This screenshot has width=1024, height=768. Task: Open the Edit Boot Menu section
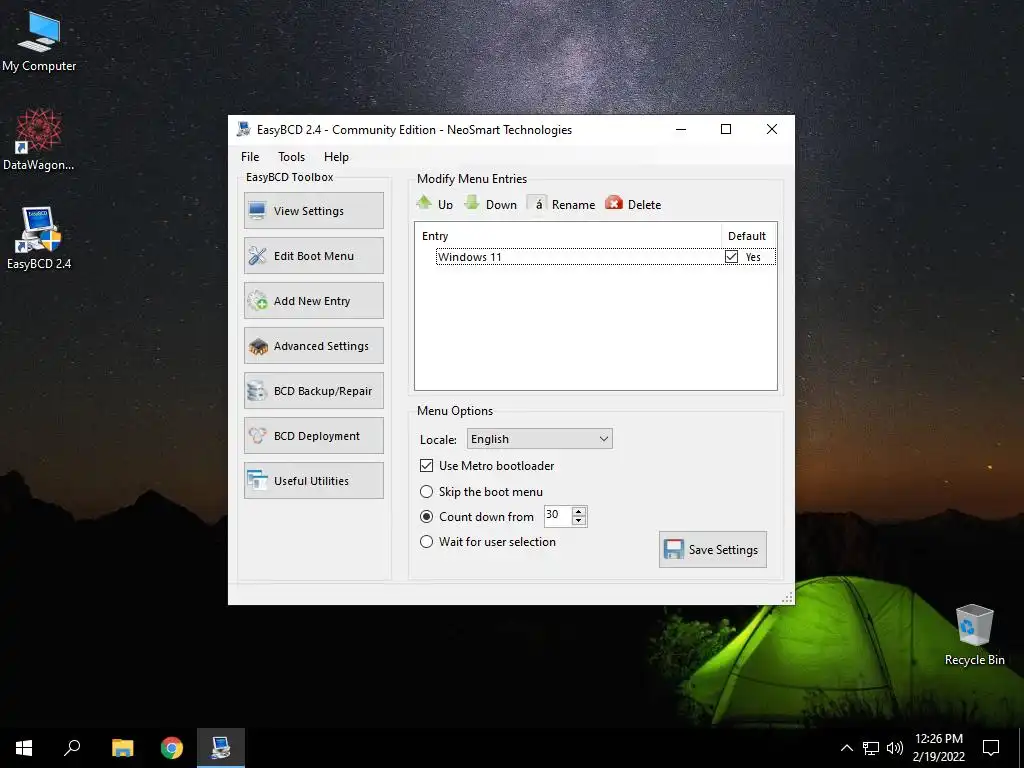(313, 255)
